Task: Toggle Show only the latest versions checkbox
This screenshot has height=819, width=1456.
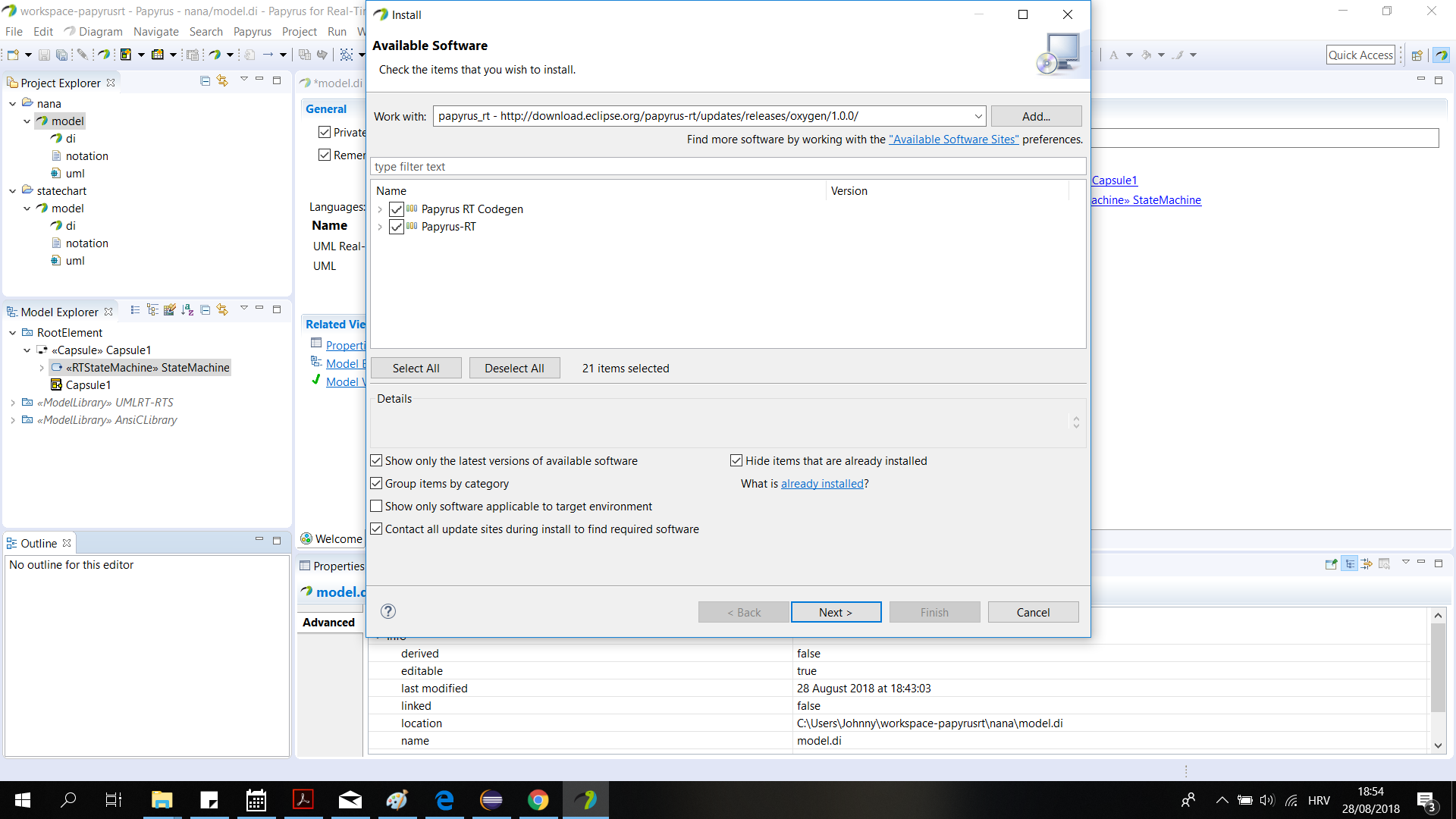Action: [376, 460]
